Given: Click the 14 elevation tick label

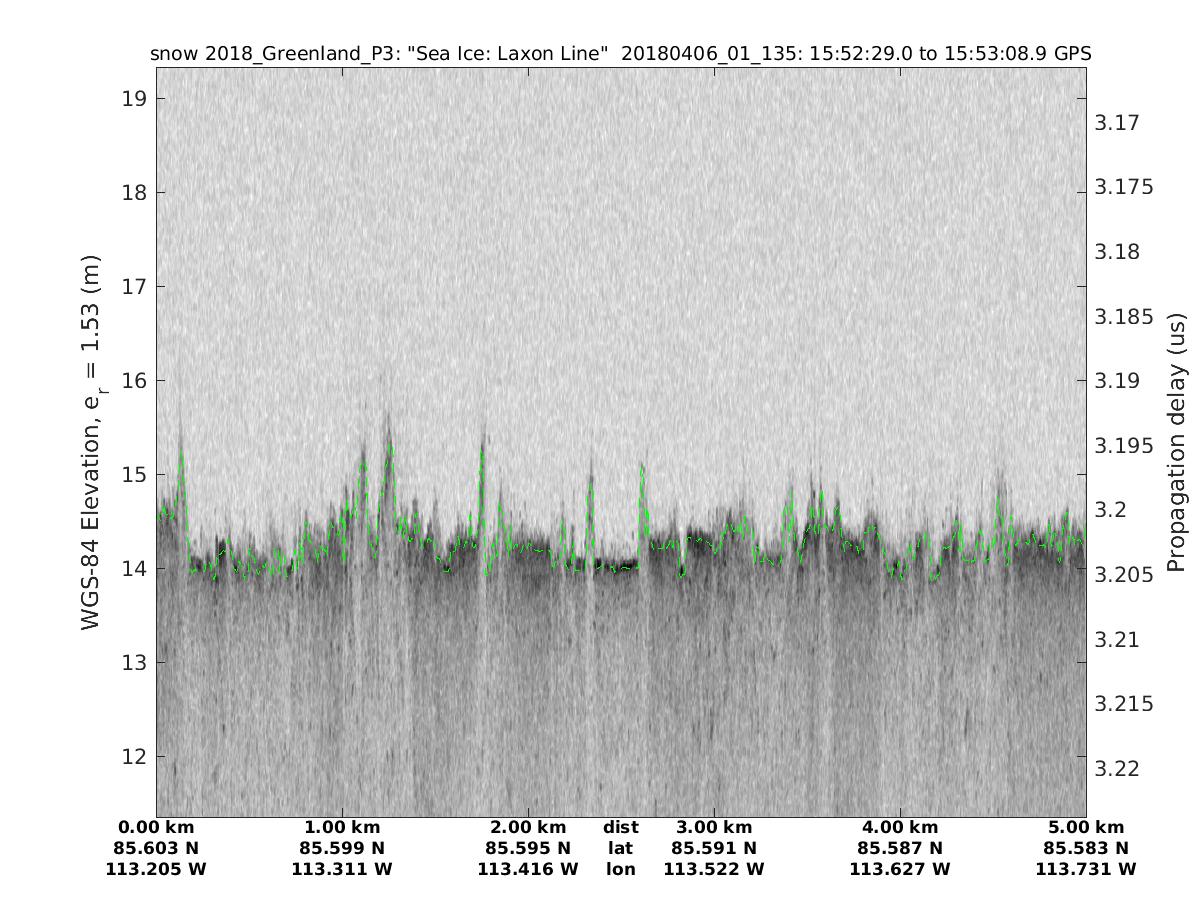Looking at the screenshot, I should pos(135,569).
